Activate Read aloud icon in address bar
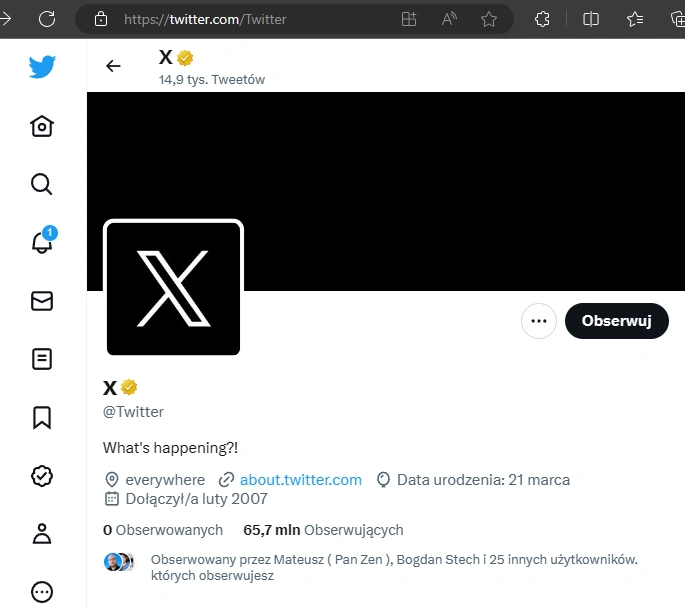685x610 pixels. 449,19
